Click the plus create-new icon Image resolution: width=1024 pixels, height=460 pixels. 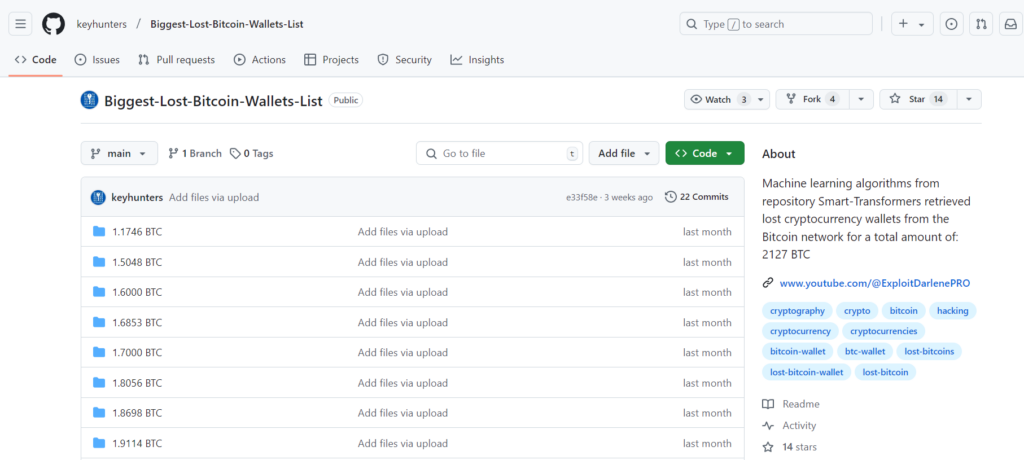(x=903, y=24)
